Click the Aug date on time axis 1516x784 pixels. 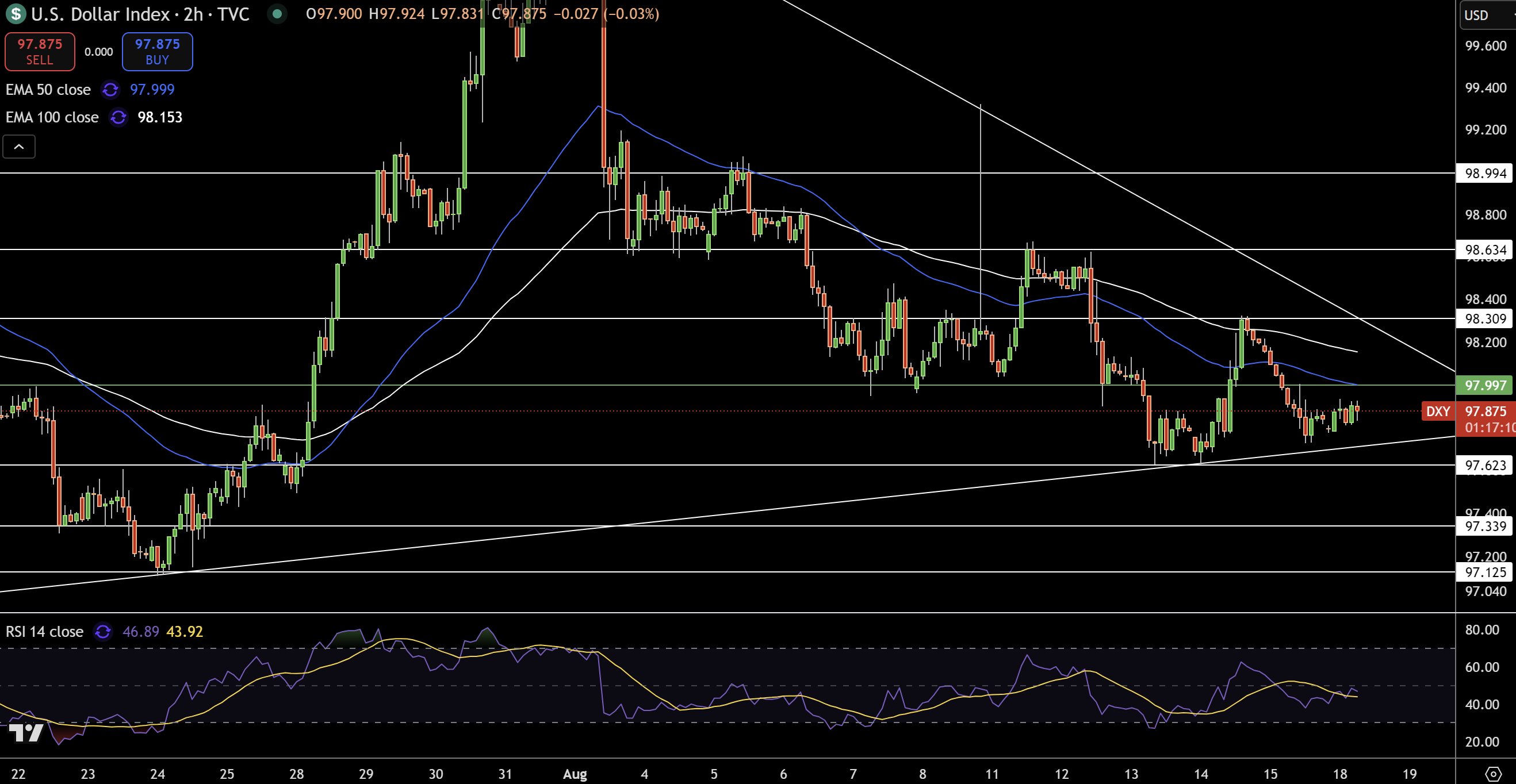pyautogui.click(x=575, y=774)
